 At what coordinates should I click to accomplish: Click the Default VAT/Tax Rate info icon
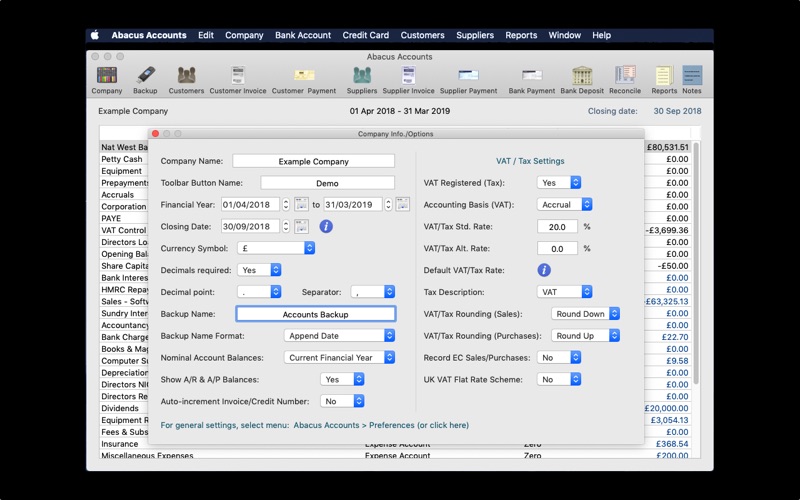(x=544, y=270)
